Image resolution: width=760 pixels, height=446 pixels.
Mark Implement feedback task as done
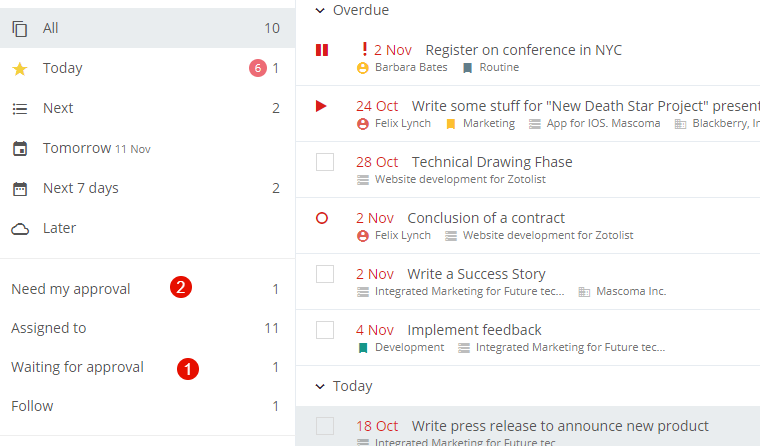point(325,330)
